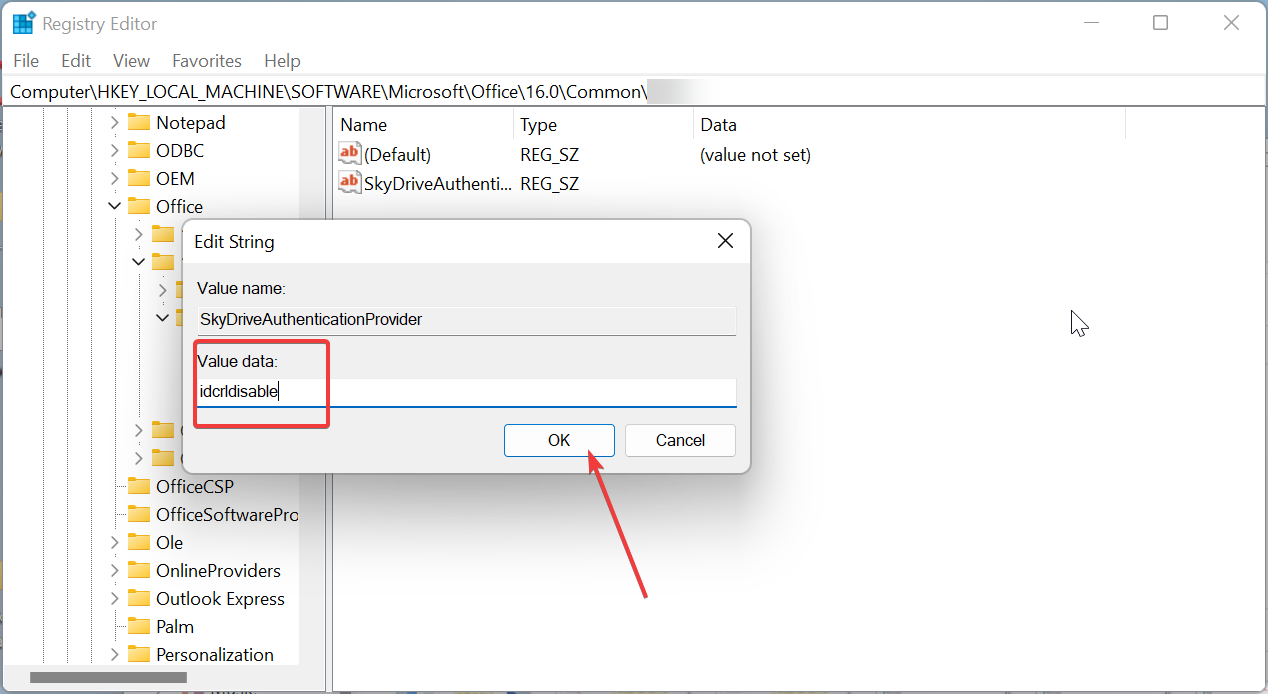Viewport: 1268px width, 694px height.
Task: Click the Value data input field
Action: (x=466, y=392)
